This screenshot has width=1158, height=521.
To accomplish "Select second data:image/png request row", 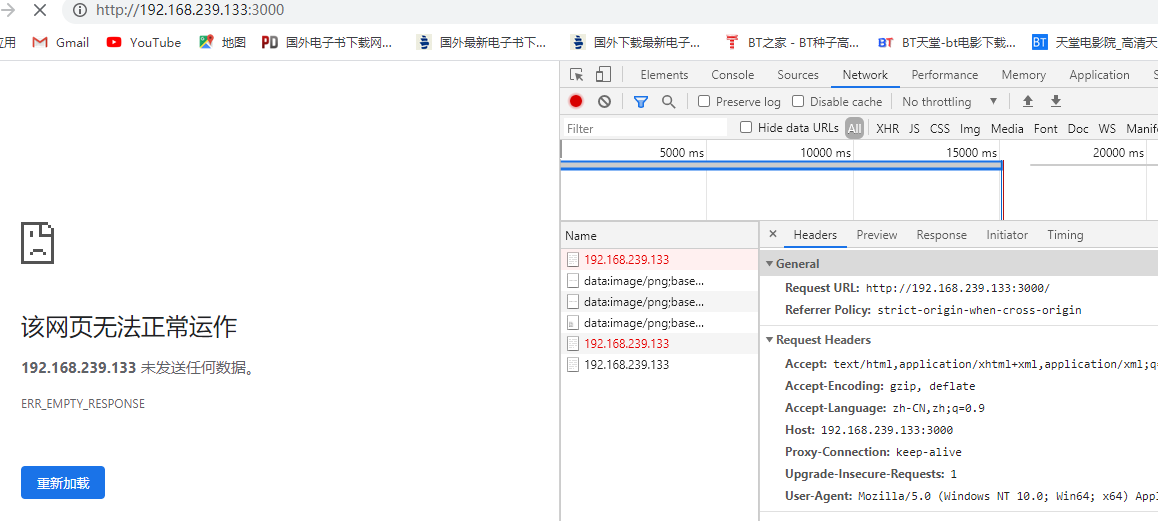I will 659,302.
